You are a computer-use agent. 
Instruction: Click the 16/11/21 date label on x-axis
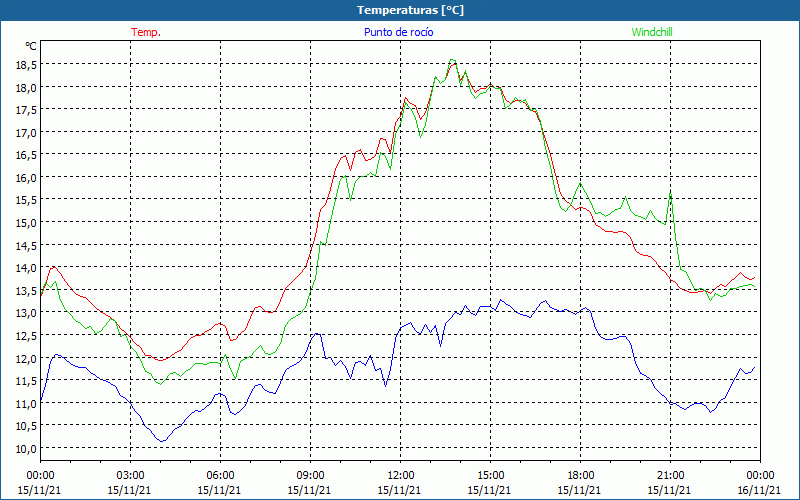759,490
